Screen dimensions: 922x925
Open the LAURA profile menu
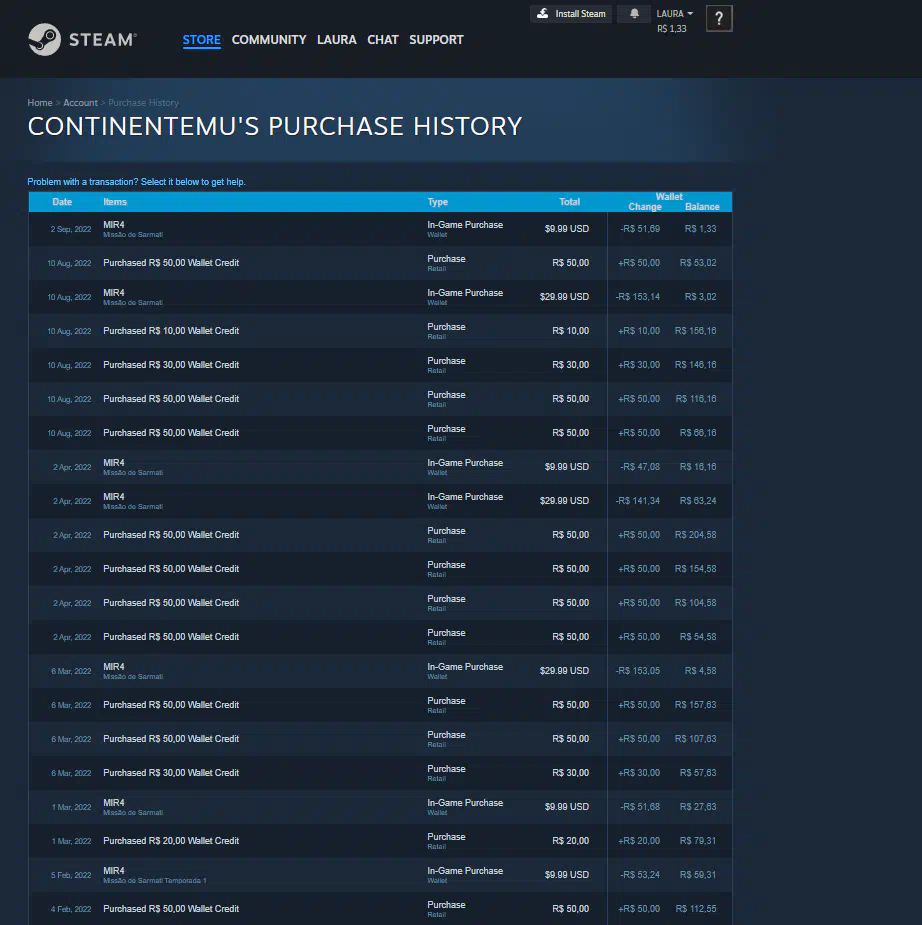coord(336,40)
